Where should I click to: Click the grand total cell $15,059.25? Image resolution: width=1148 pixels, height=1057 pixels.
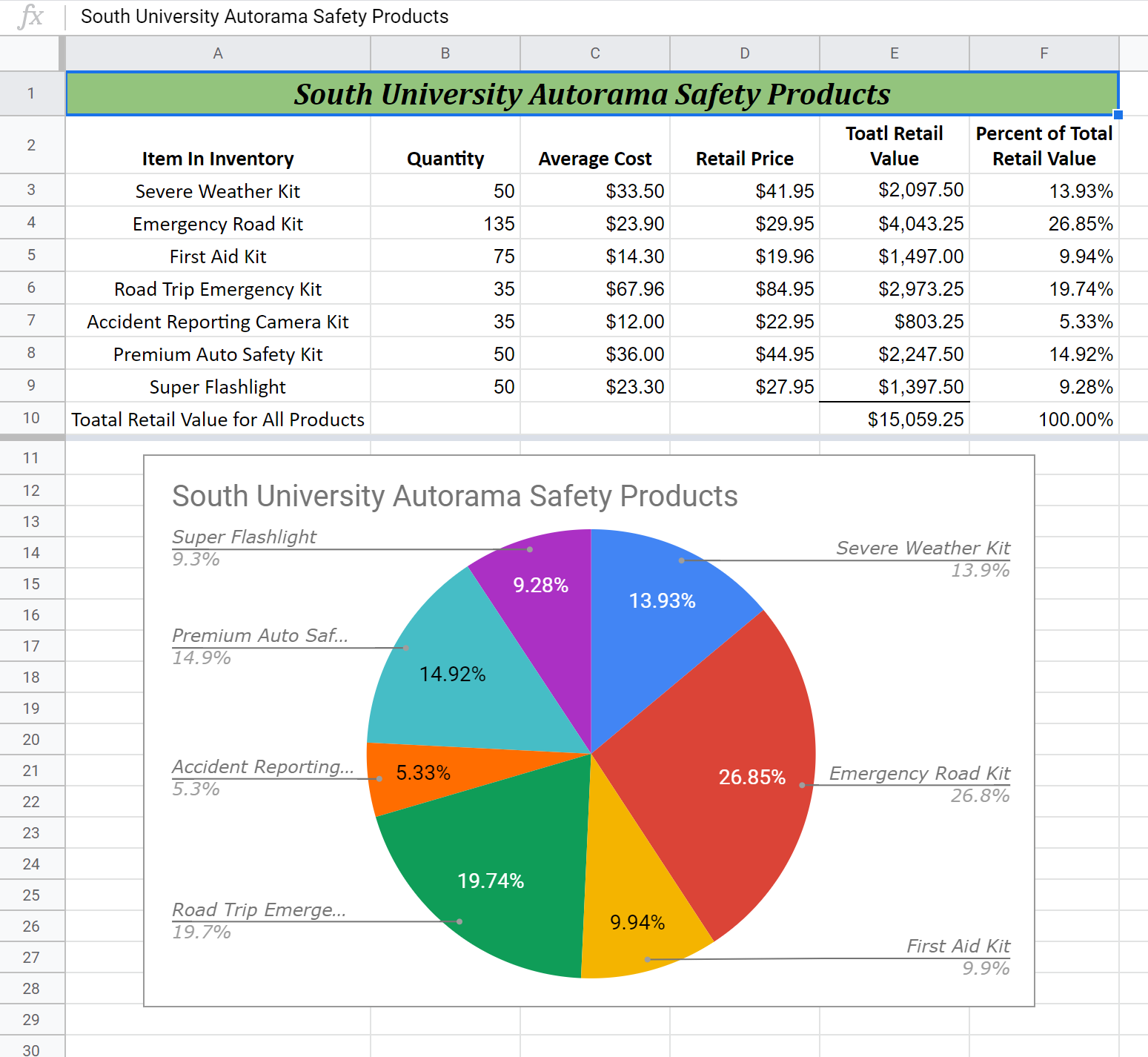895,419
